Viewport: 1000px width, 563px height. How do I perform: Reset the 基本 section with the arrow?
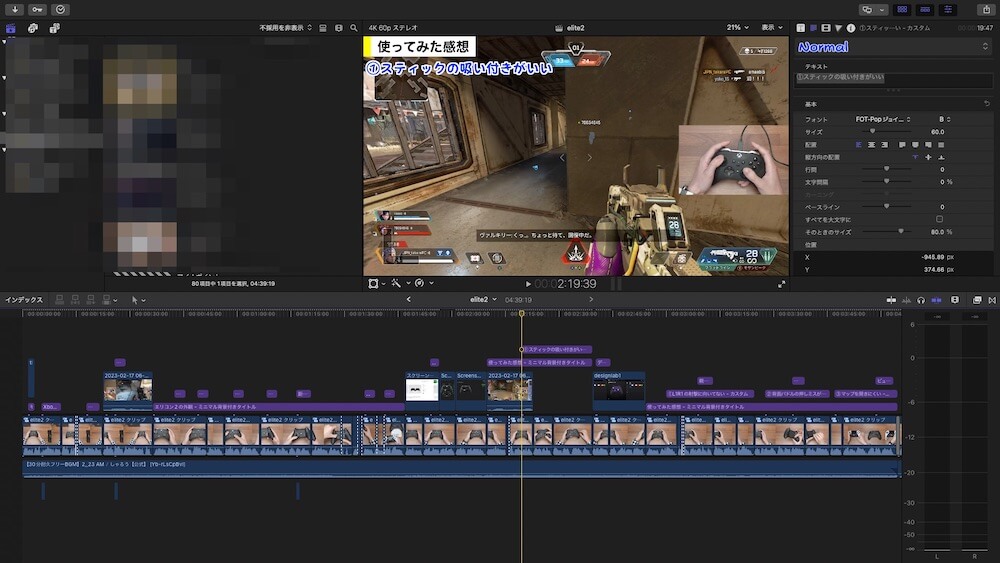pyautogui.click(x=987, y=103)
